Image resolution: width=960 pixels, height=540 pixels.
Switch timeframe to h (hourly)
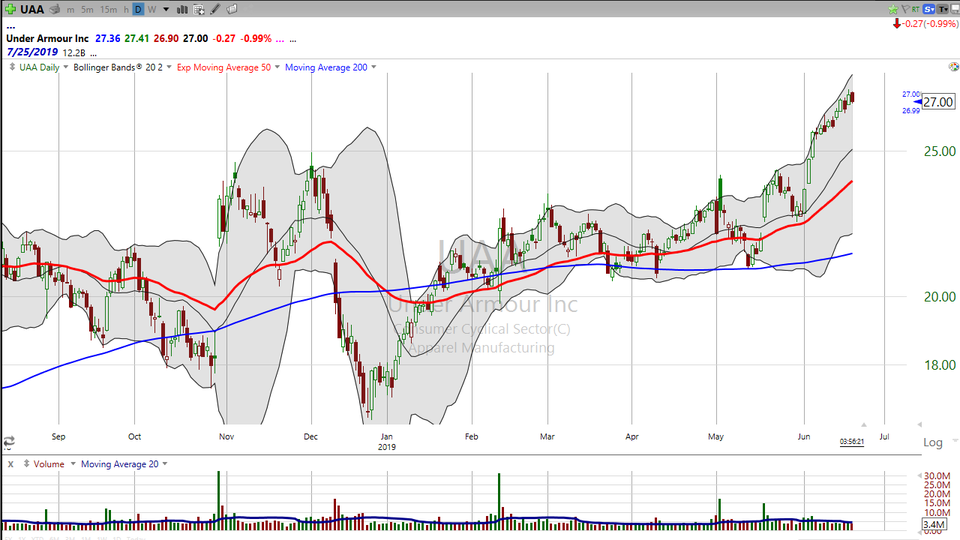click(126, 9)
